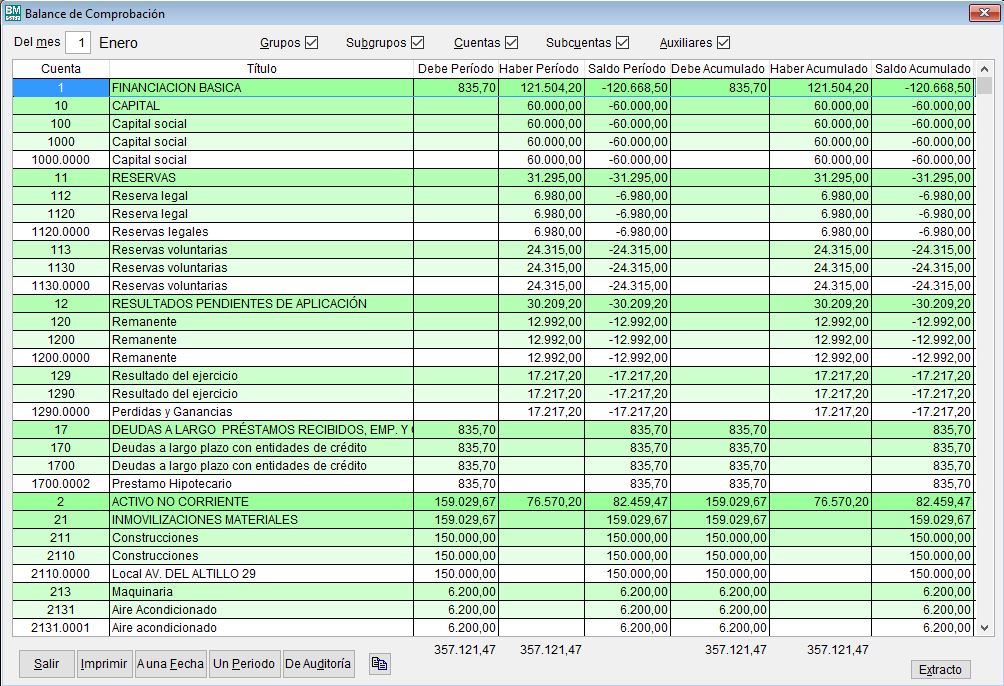The image size is (1004, 686).
Task: Click the scrollbar up arrow
Action: 984,70
